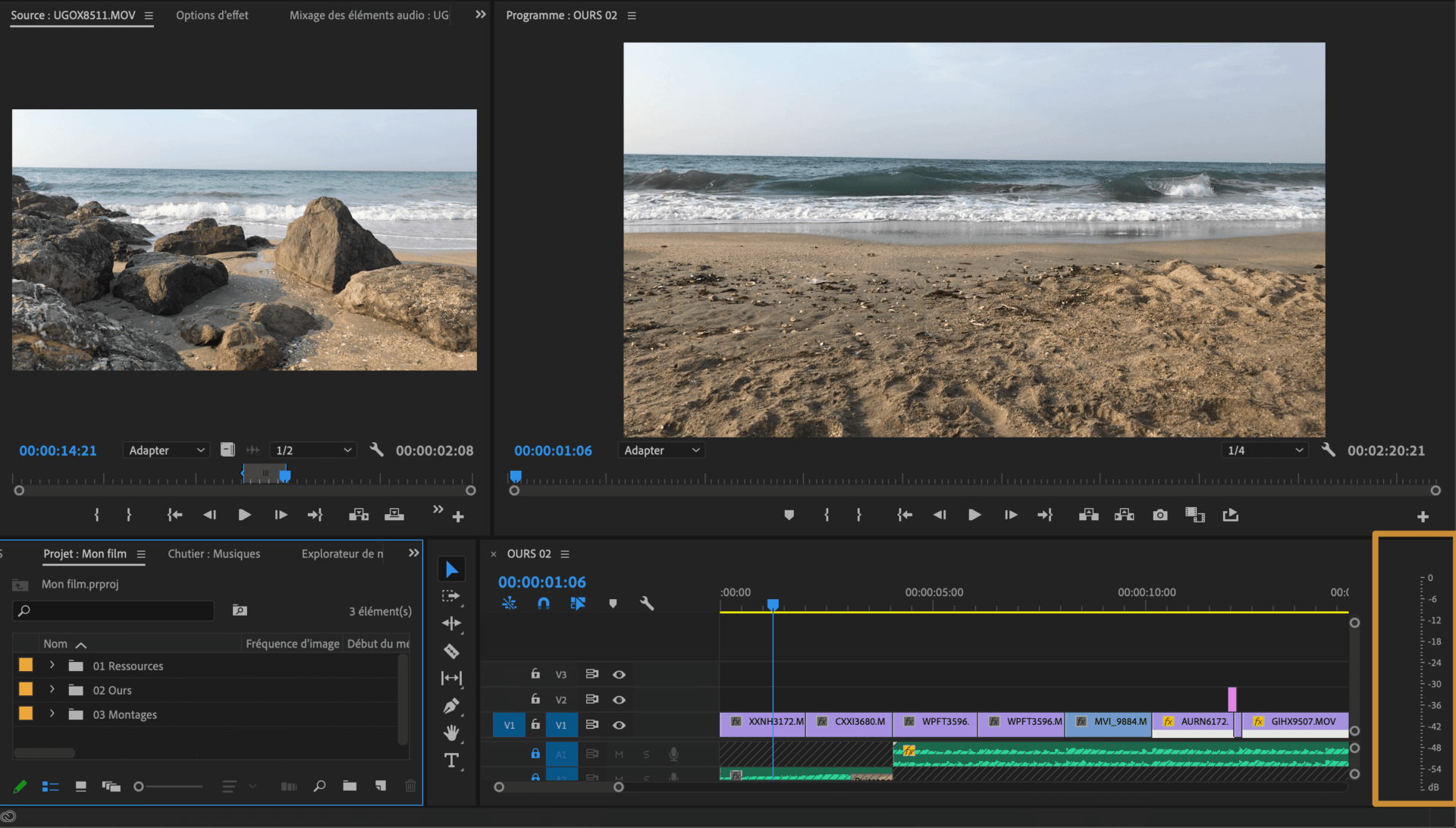Screen dimensions: 1456x828
Task: Click Lift button in Program monitor
Action: click(1089, 515)
